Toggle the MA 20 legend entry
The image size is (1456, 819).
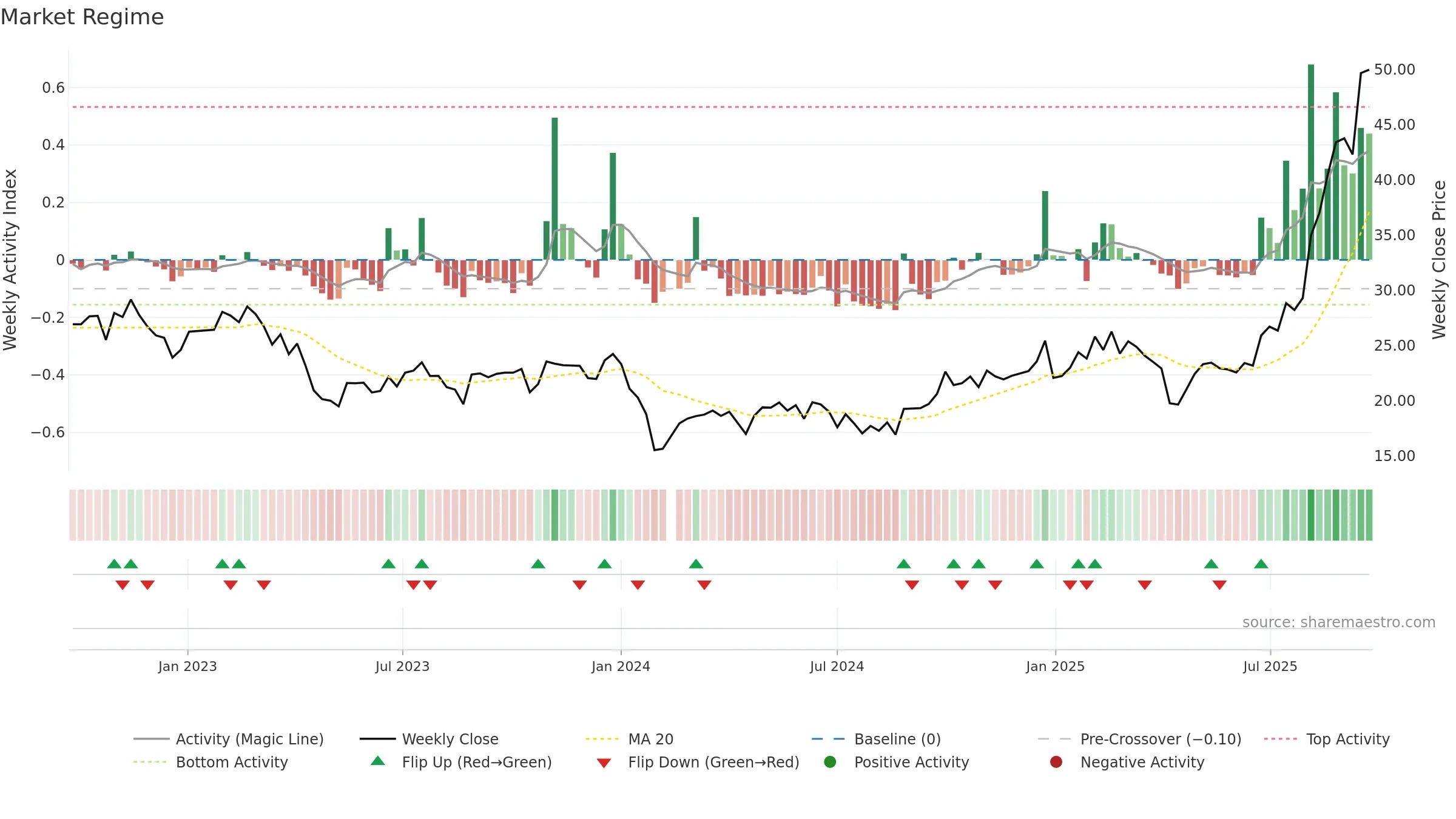[x=629, y=739]
